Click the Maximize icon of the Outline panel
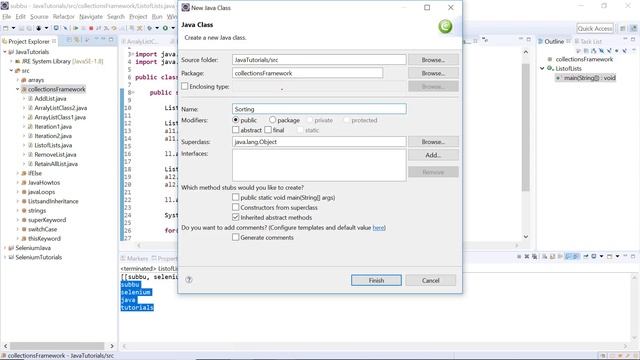 (633, 39)
